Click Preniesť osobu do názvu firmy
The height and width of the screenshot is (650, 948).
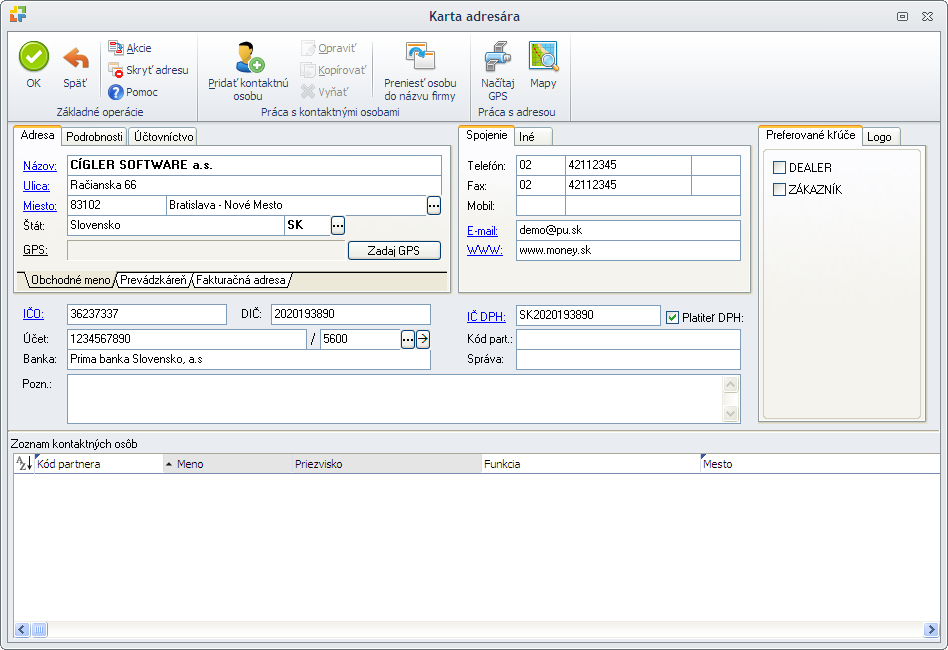[420, 71]
